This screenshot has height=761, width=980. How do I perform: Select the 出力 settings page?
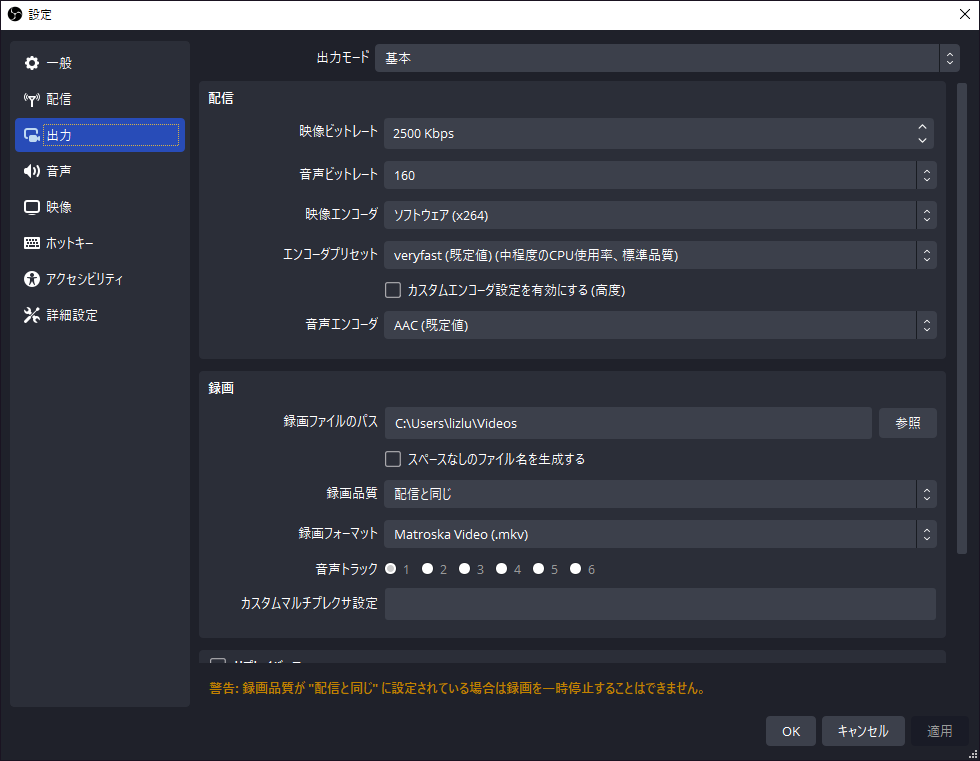[x=100, y=135]
